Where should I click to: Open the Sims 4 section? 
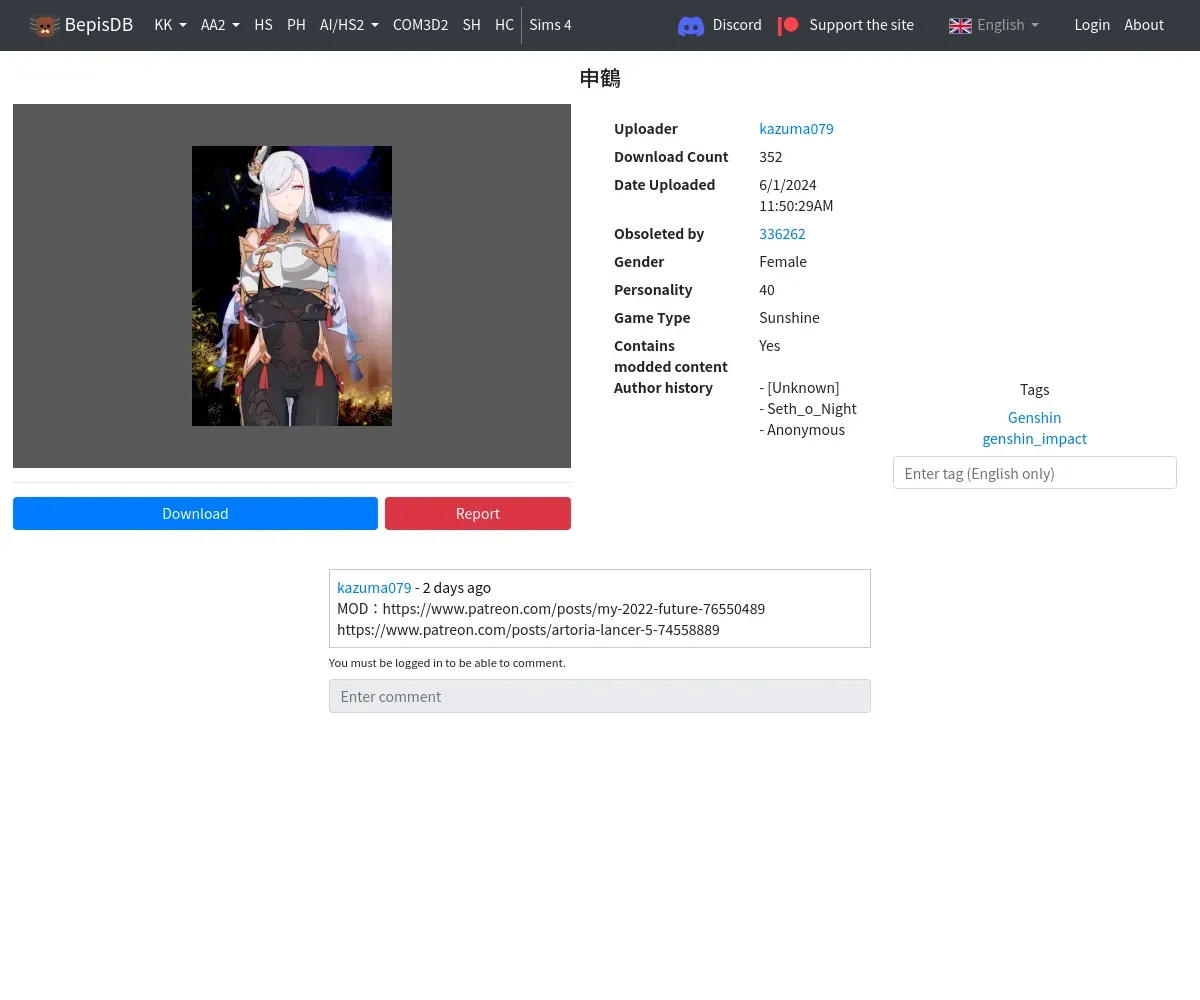click(x=550, y=25)
